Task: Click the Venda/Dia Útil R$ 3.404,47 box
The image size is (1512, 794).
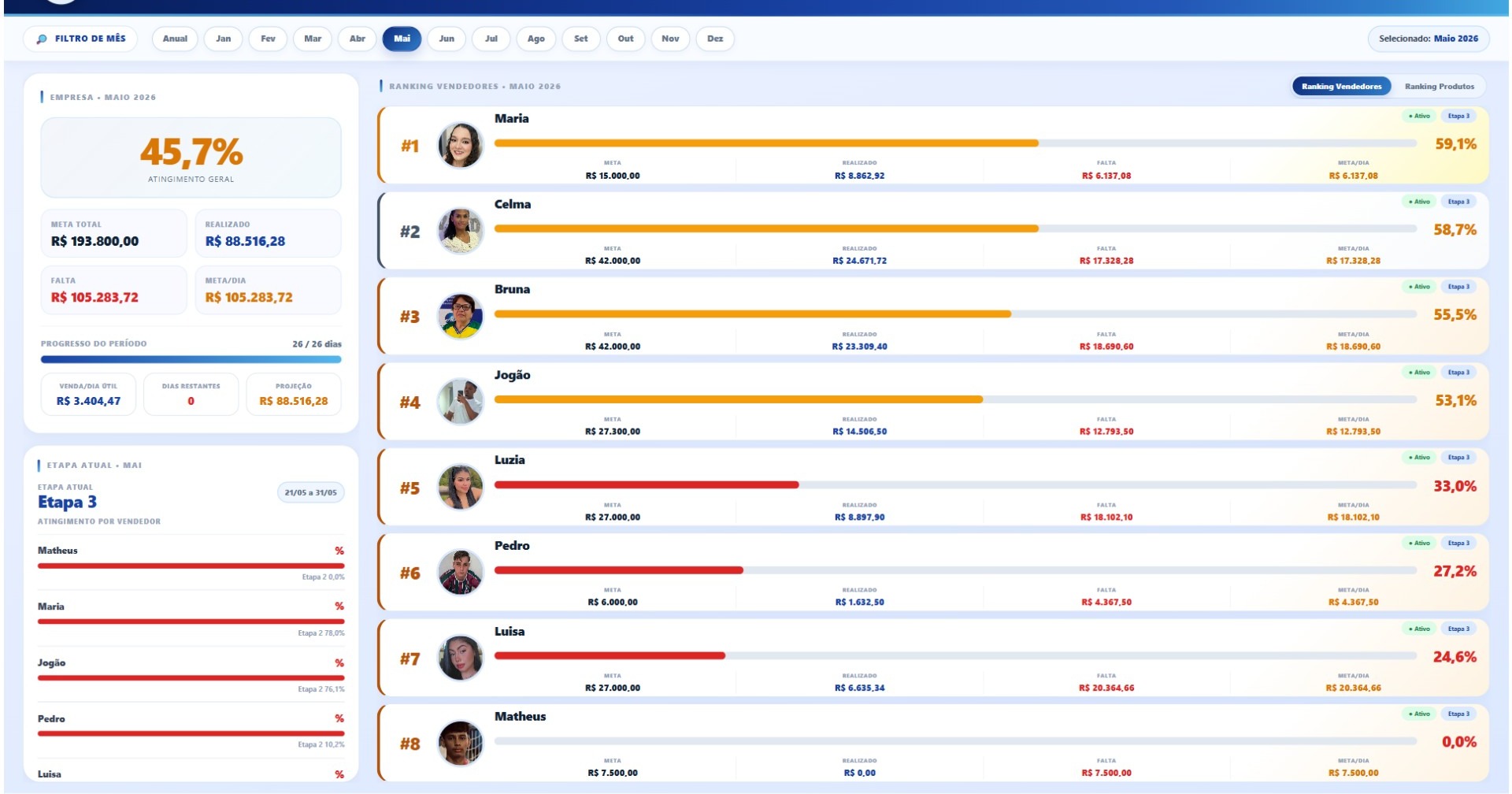Action: click(x=88, y=394)
